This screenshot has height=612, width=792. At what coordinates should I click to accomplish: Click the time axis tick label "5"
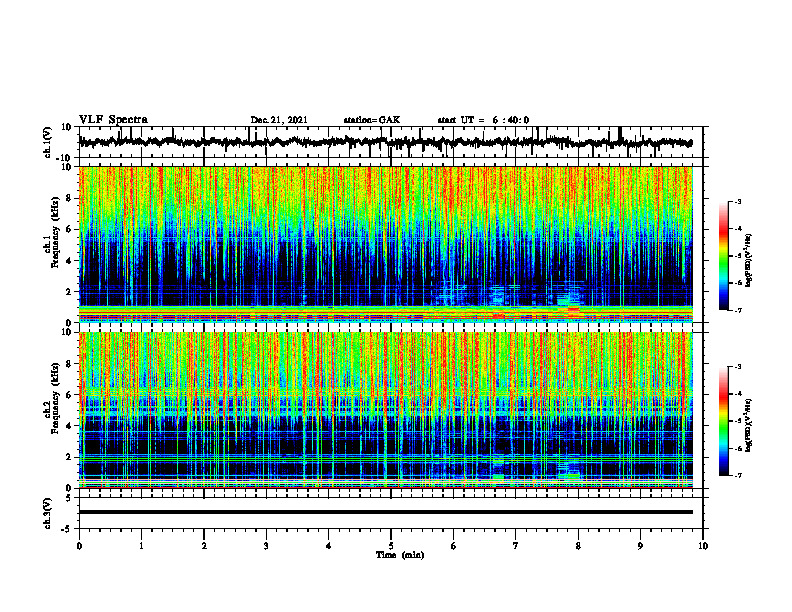pyautogui.click(x=391, y=546)
